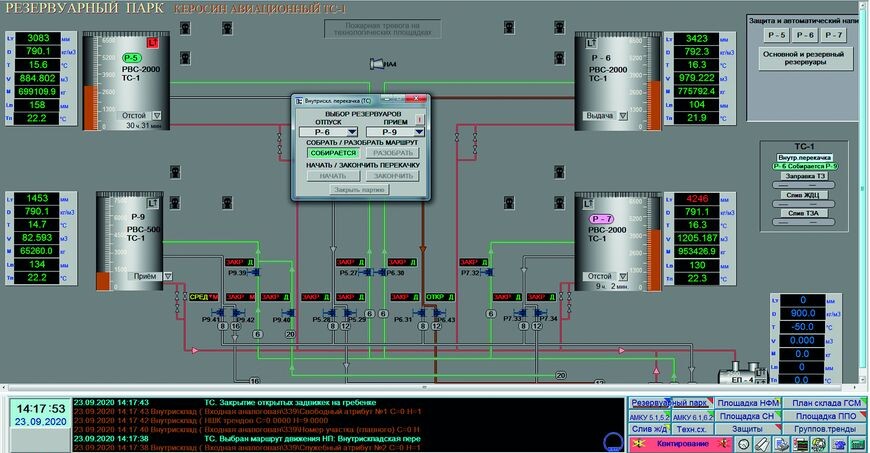Click the НАЧАТЬ transfer button
The image size is (870, 453).
click(x=333, y=176)
